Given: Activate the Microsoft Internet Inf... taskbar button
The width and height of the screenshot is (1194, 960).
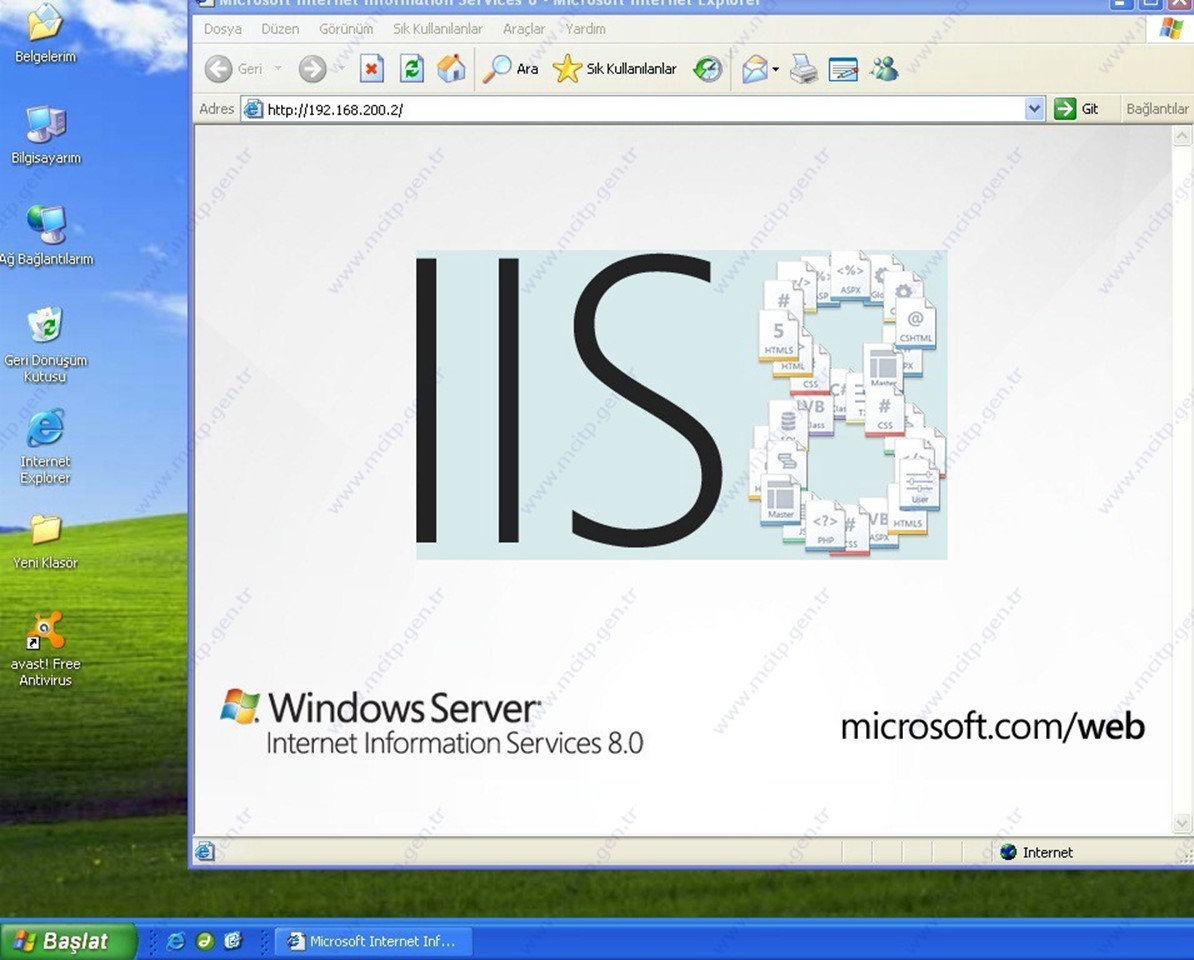Looking at the screenshot, I should 373,942.
